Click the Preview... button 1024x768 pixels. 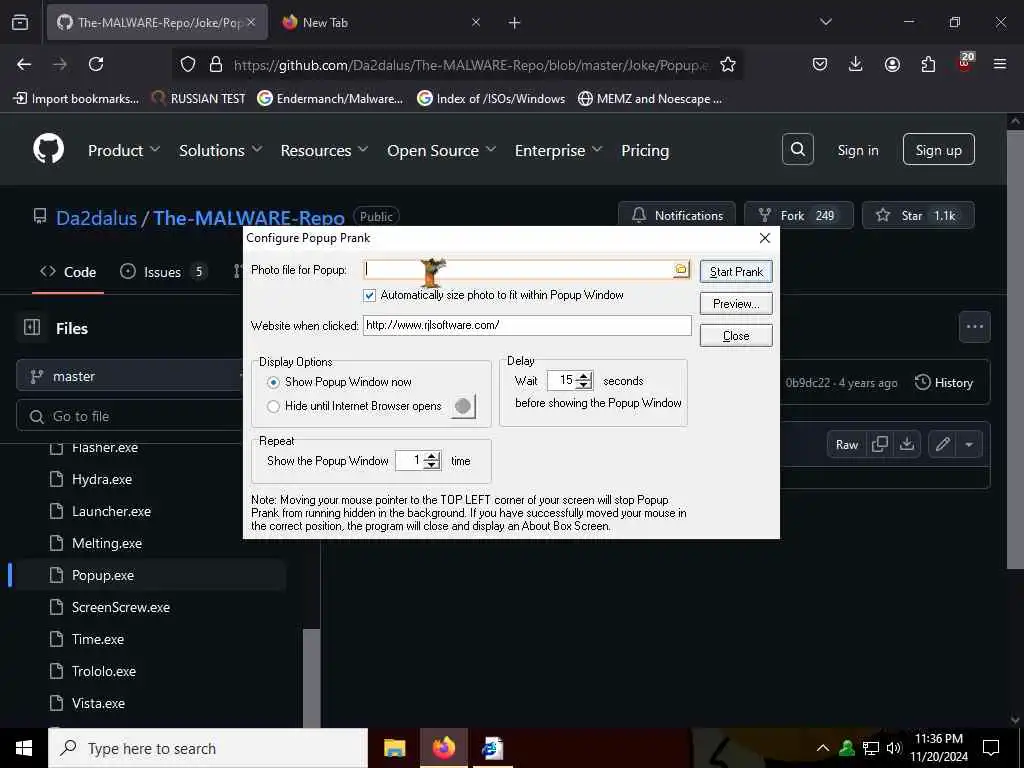point(736,304)
